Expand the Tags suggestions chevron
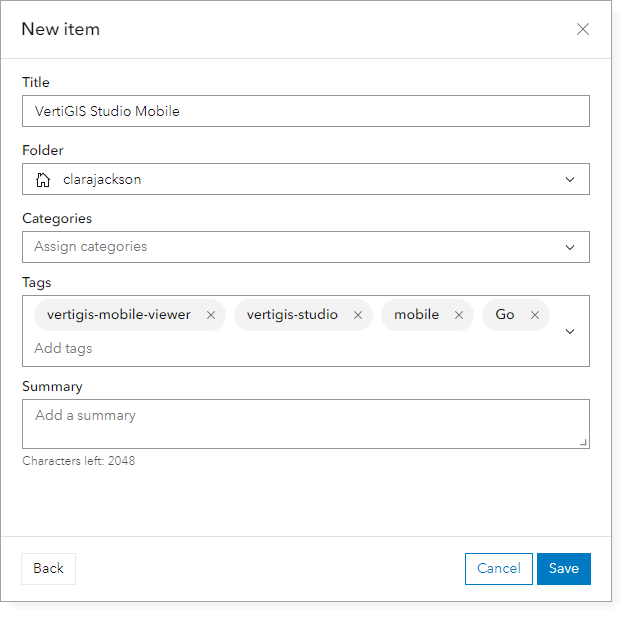The height and width of the screenshot is (617, 627). click(570, 331)
